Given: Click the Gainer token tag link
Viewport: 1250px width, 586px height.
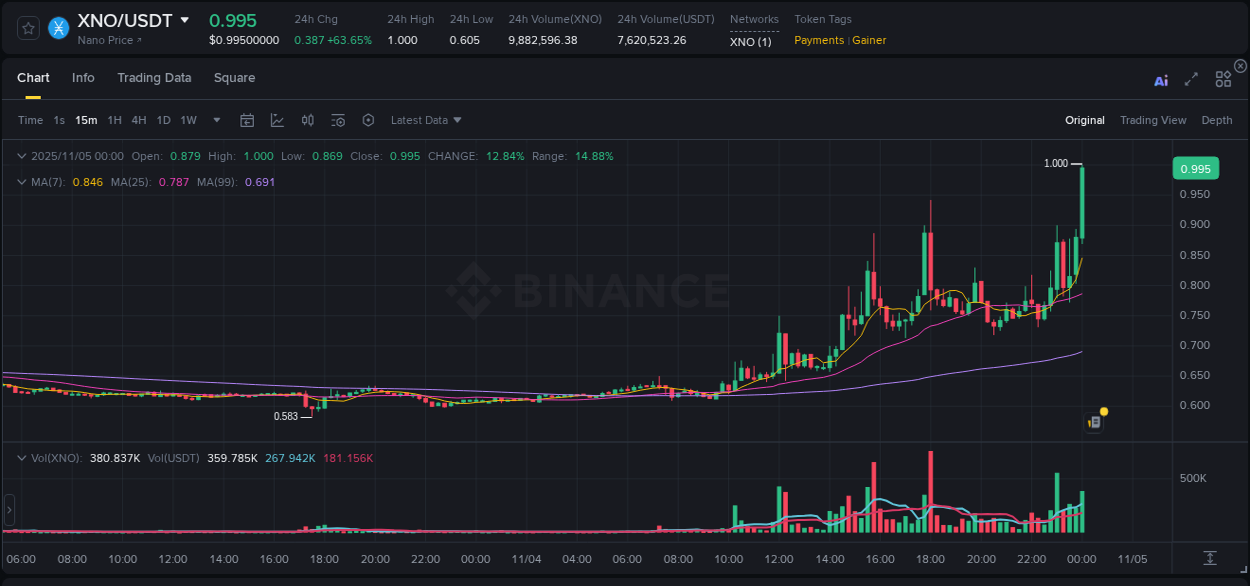Looking at the screenshot, I should [868, 40].
